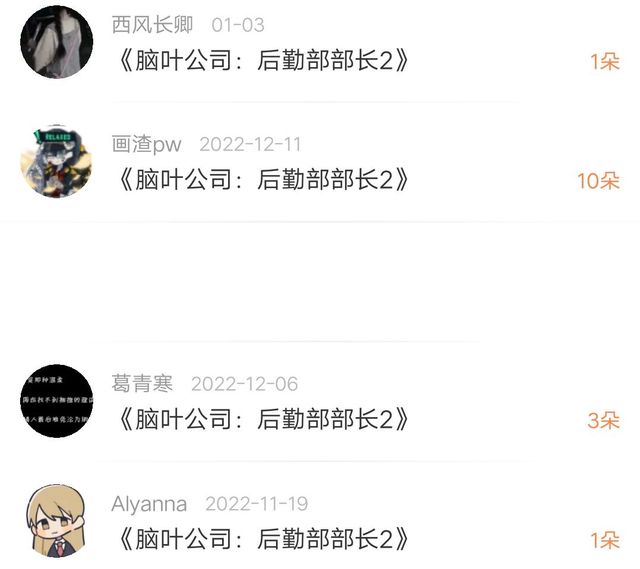This screenshot has width=640, height=569.
Task: Click the username 葛青寒
Action: pos(142,384)
